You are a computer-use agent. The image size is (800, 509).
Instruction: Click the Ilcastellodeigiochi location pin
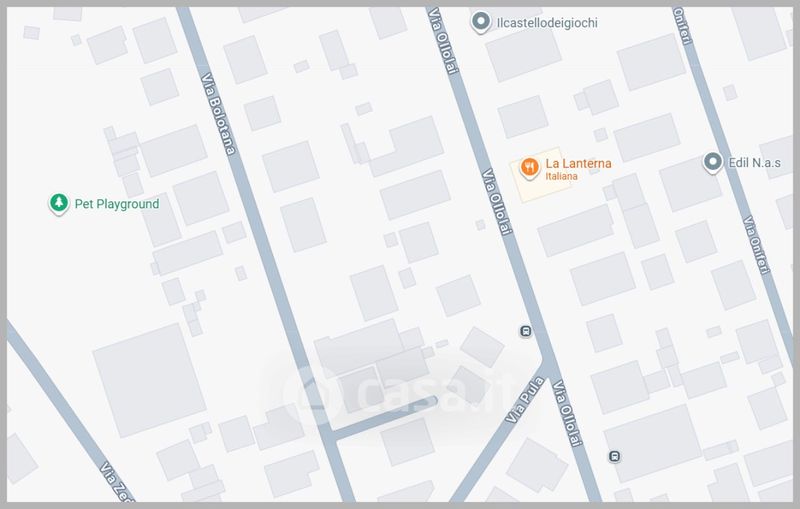[480, 22]
